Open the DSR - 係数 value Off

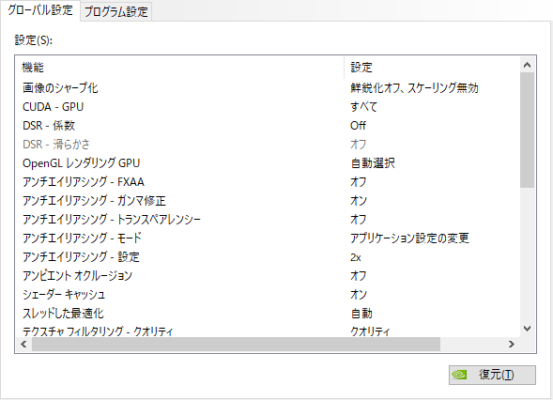tap(358, 125)
